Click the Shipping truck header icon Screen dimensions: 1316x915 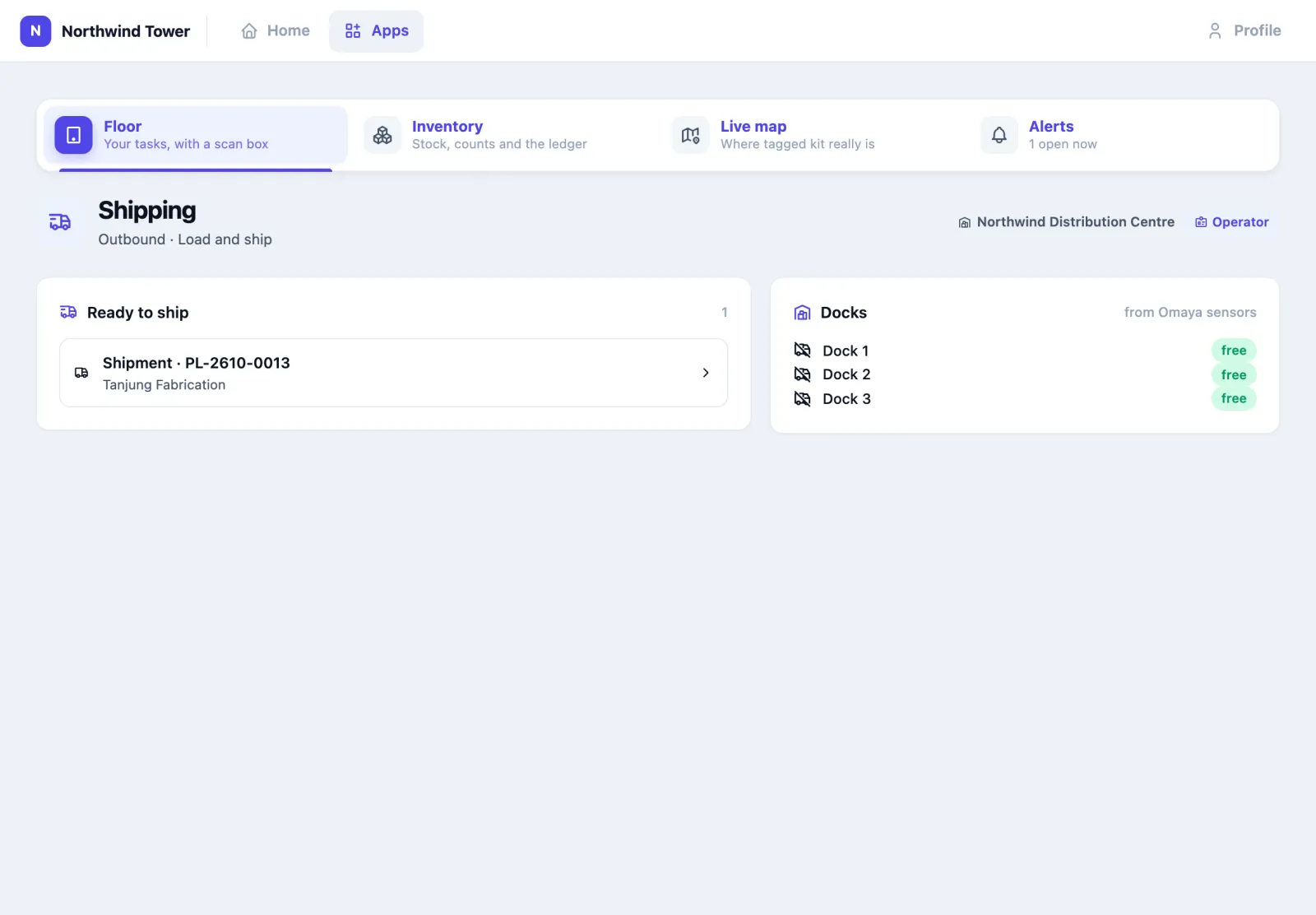tap(60, 222)
